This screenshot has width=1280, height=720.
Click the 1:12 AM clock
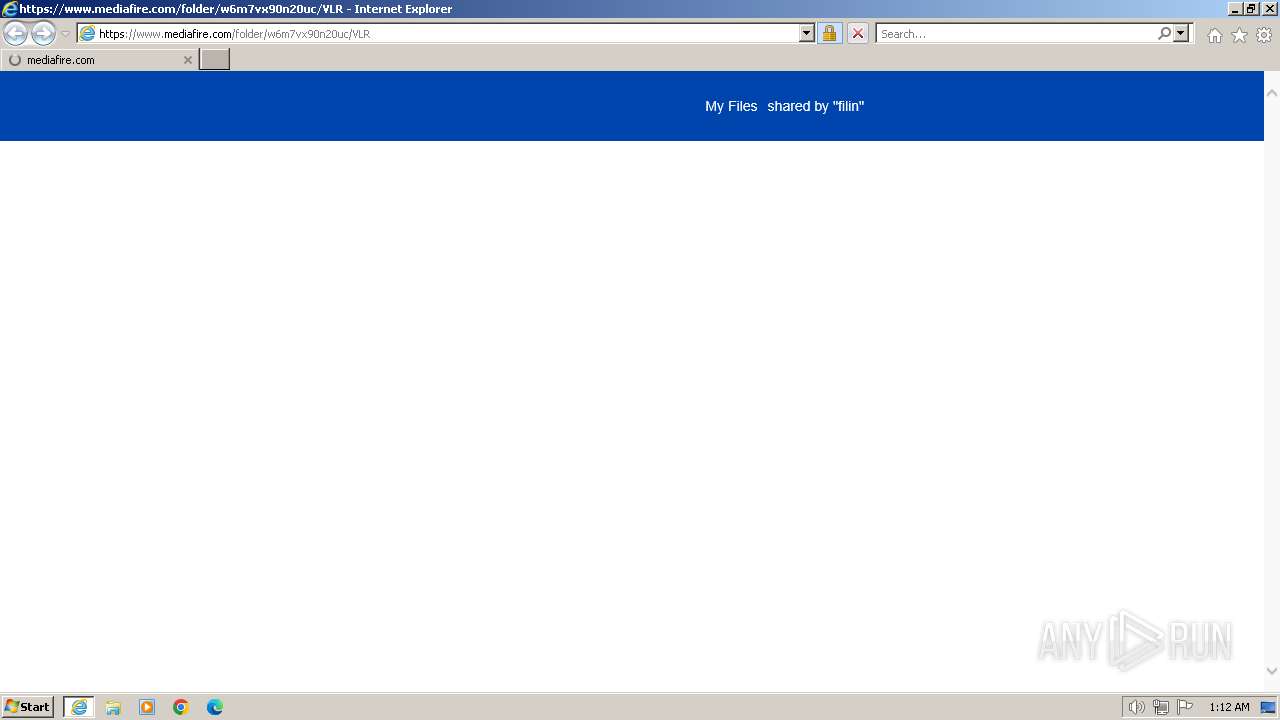1229,707
